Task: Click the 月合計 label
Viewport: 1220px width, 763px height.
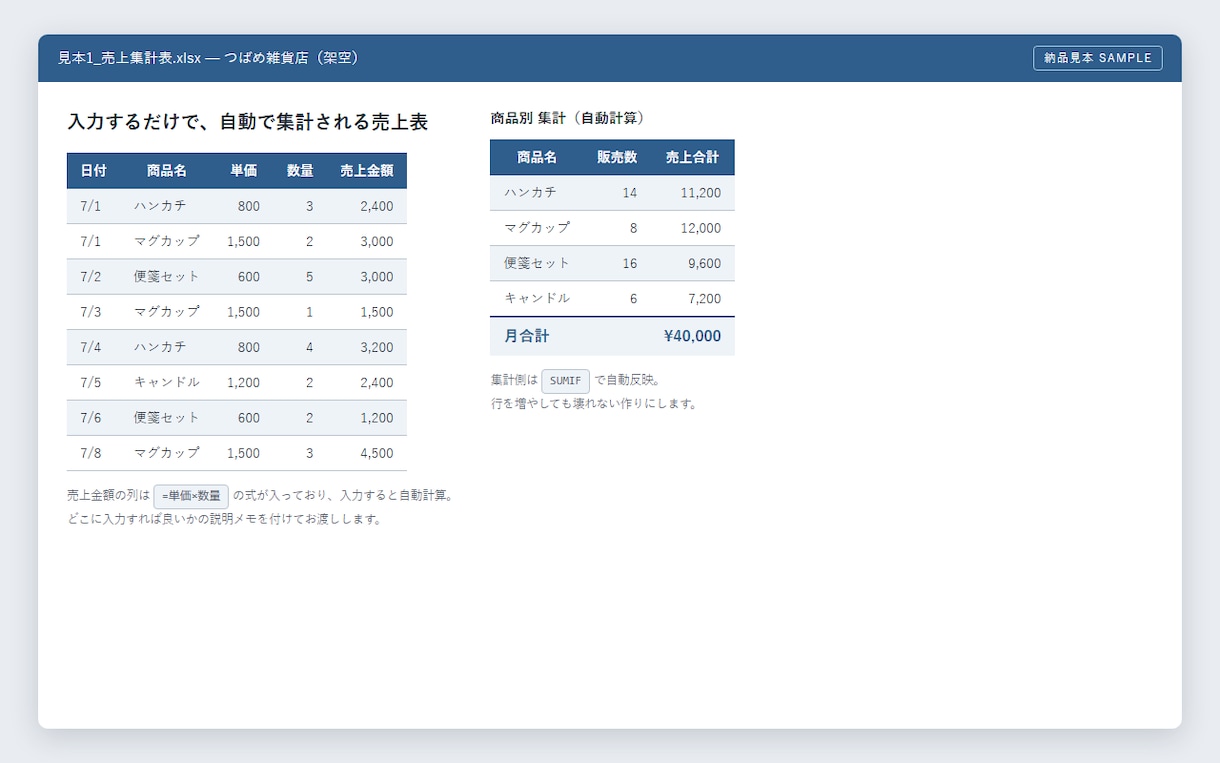Action: (526, 336)
